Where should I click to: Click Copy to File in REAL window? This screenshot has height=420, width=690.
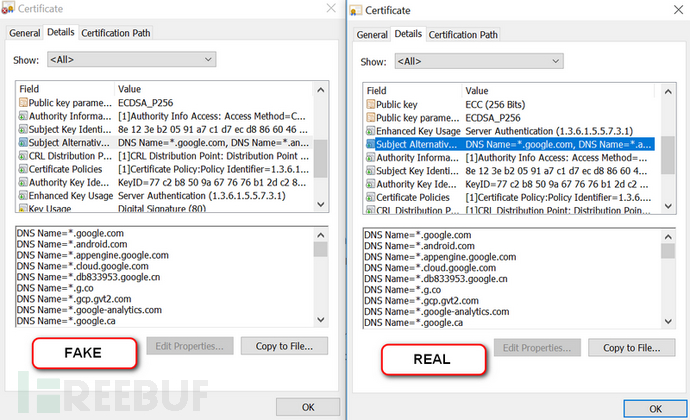coord(631,348)
